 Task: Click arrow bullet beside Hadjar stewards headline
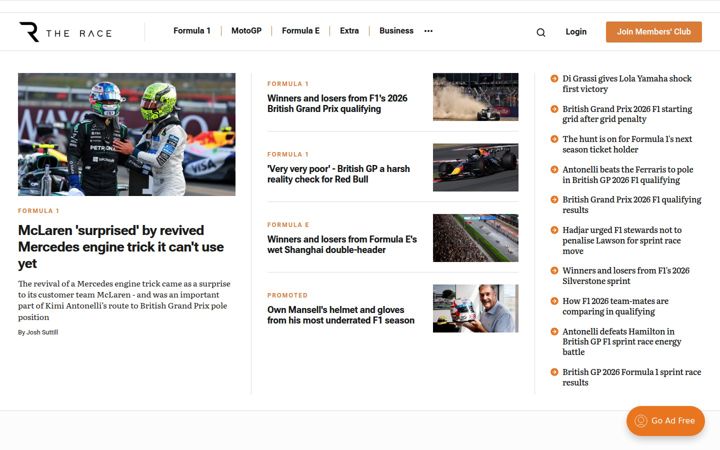[554, 230]
